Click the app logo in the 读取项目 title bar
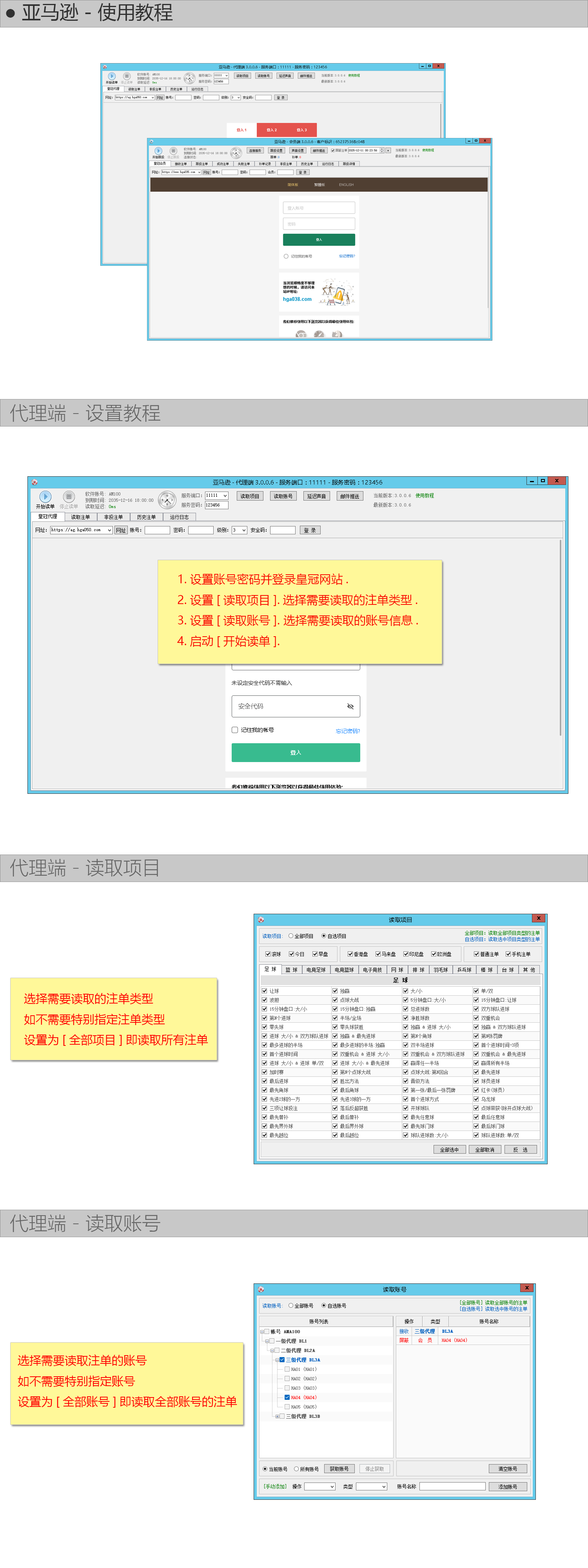Image resolution: width=588 pixels, height=1568 pixels. click(261, 919)
